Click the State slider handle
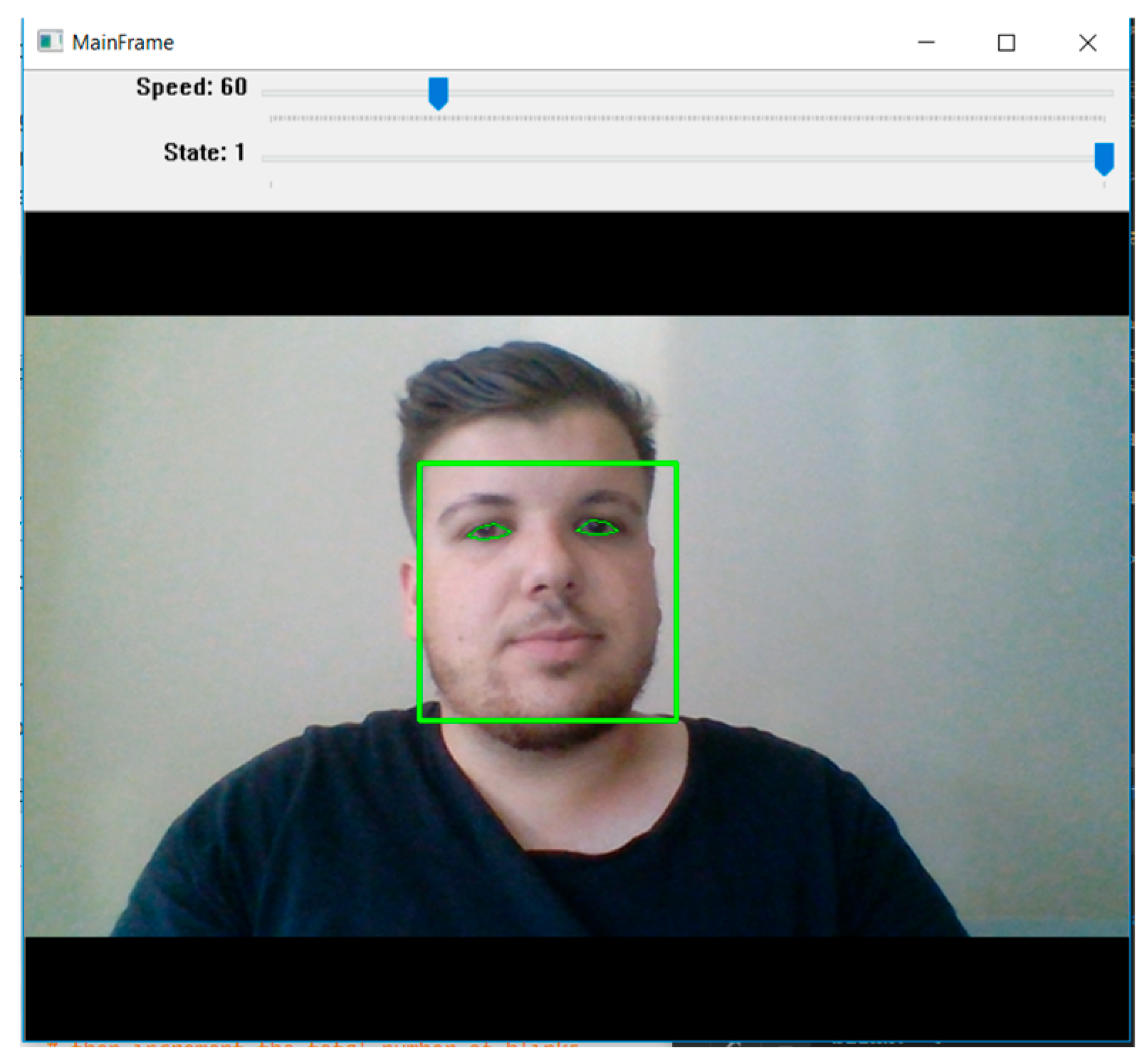The height and width of the screenshot is (1064, 1147). pos(1104,158)
